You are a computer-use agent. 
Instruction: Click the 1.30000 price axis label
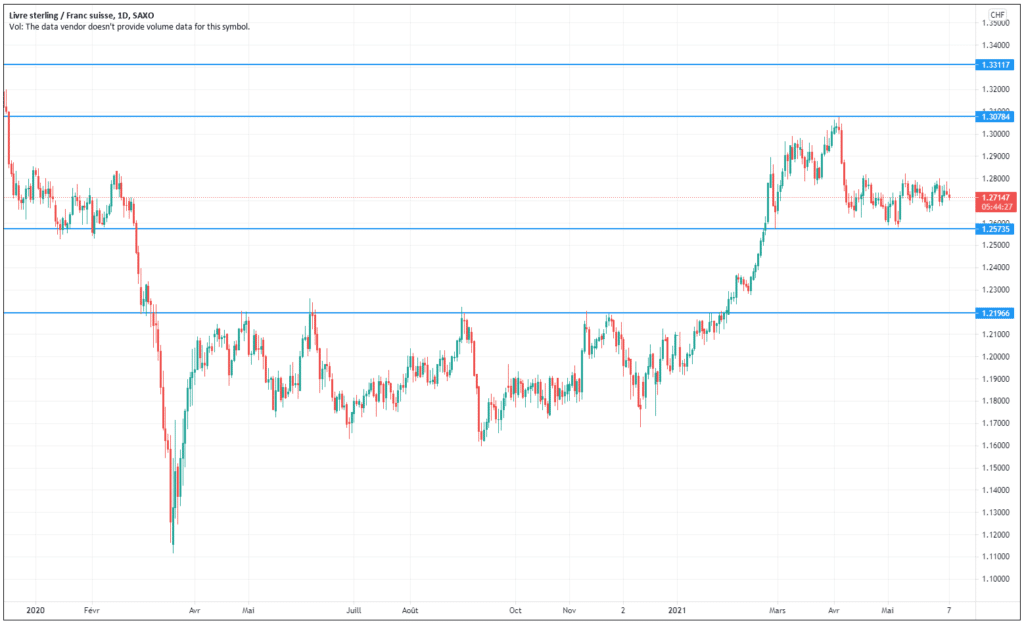(x=996, y=134)
